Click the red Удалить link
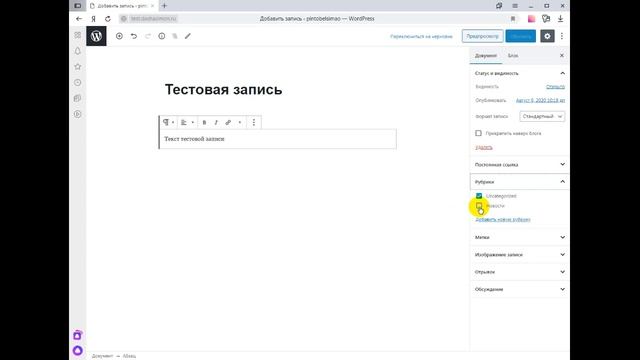640x360 pixels. coord(484,147)
